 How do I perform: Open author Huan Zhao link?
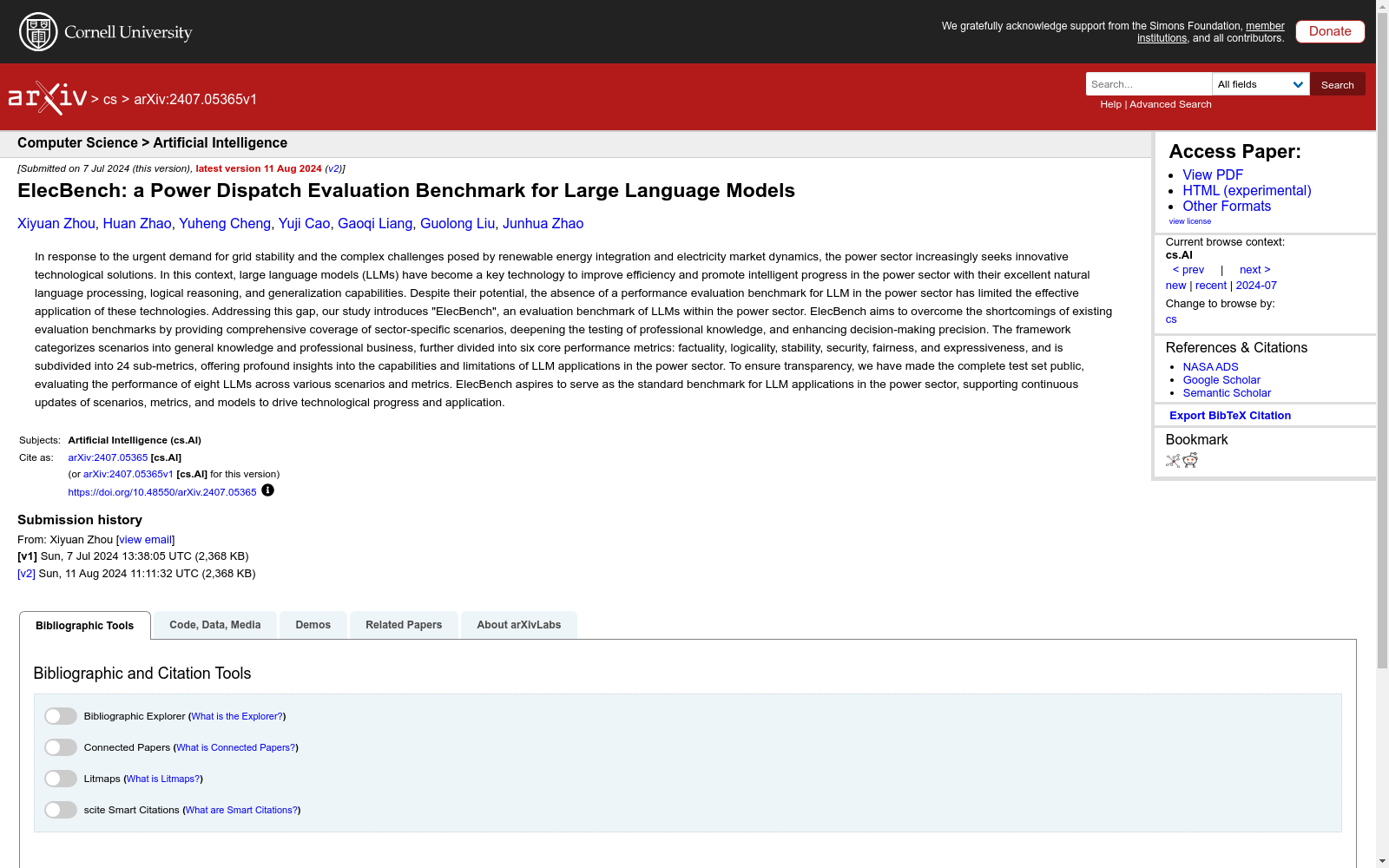pyautogui.click(x=137, y=224)
